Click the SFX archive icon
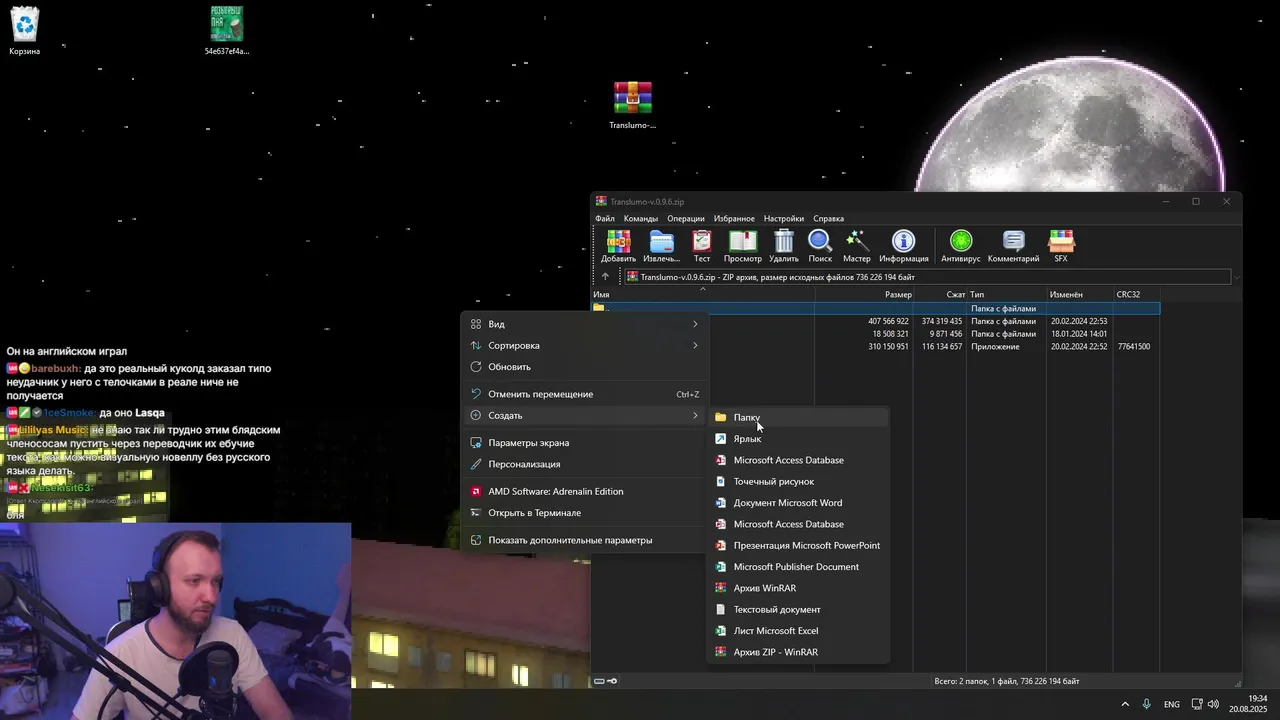This screenshot has height=720, width=1280. click(x=1061, y=246)
